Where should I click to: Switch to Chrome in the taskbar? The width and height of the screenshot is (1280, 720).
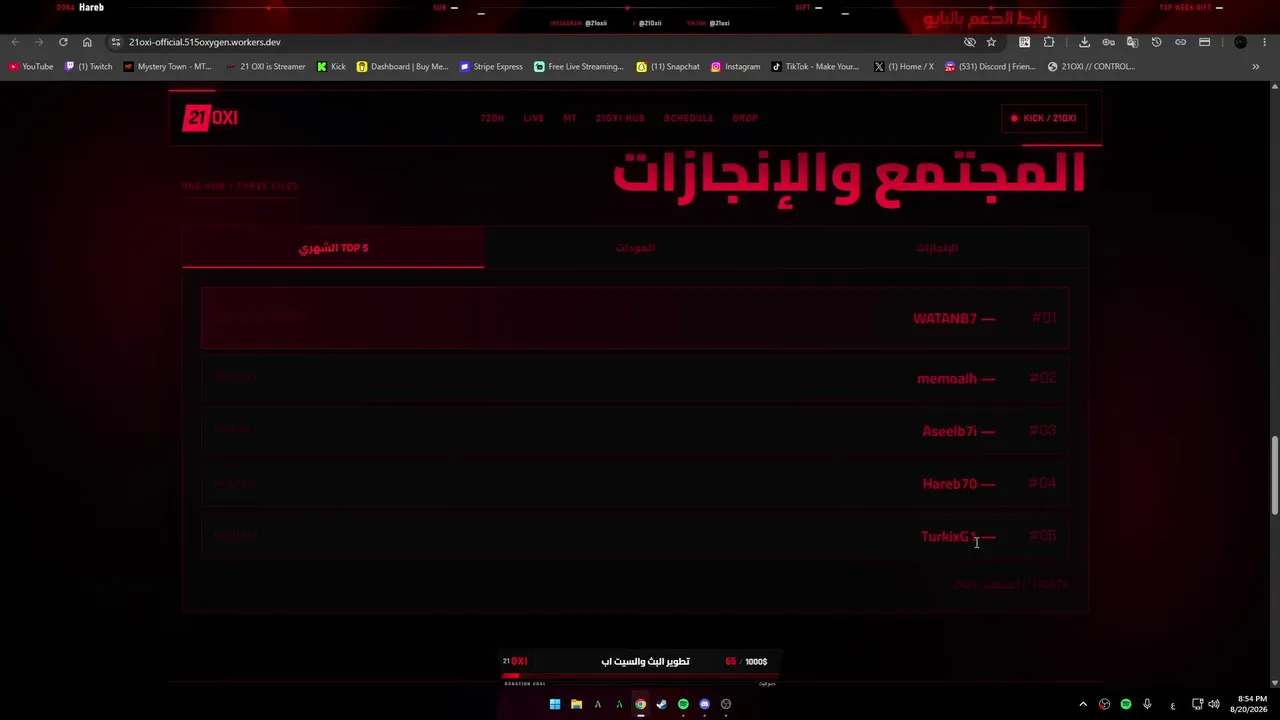point(640,704)
